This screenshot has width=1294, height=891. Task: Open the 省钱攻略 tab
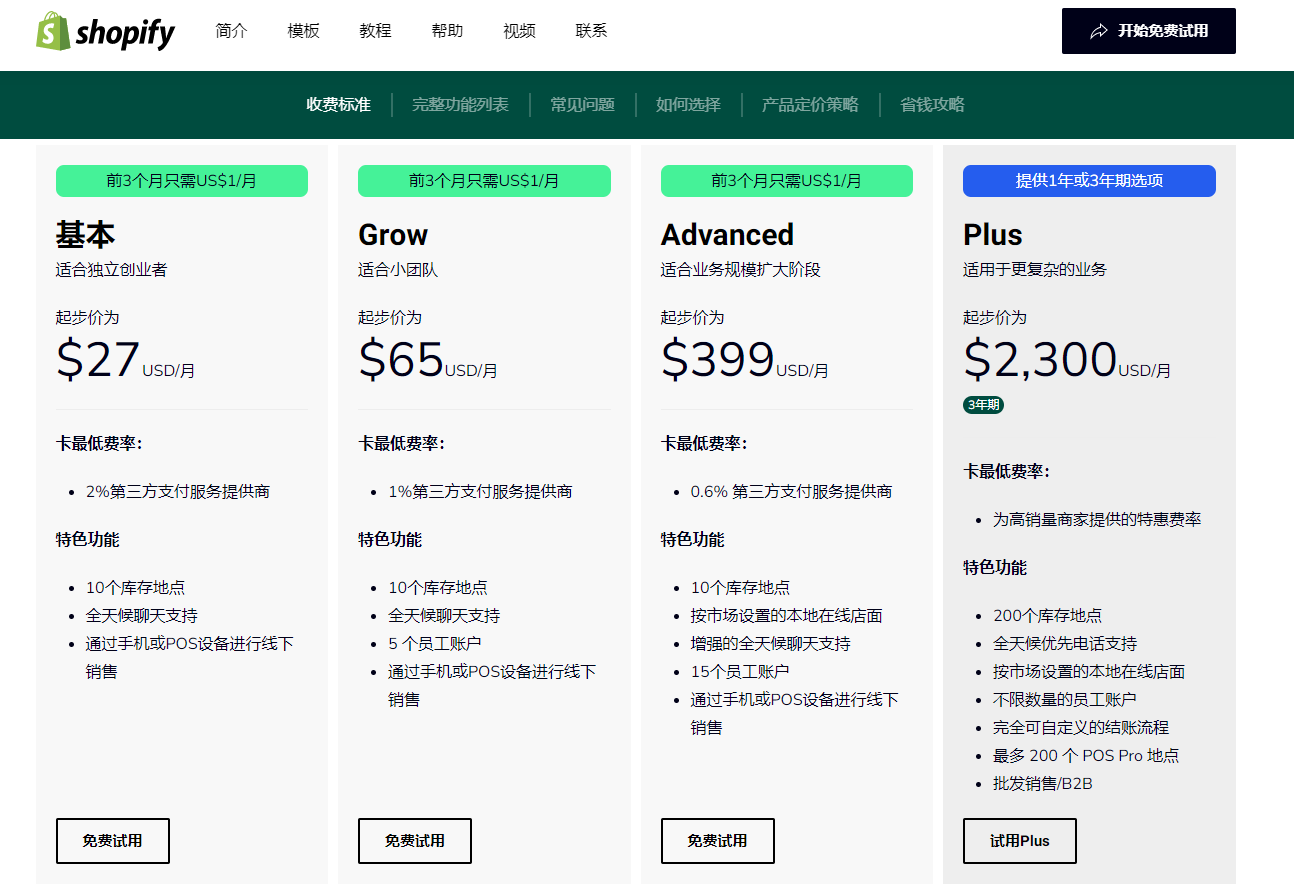coord(932,105)
